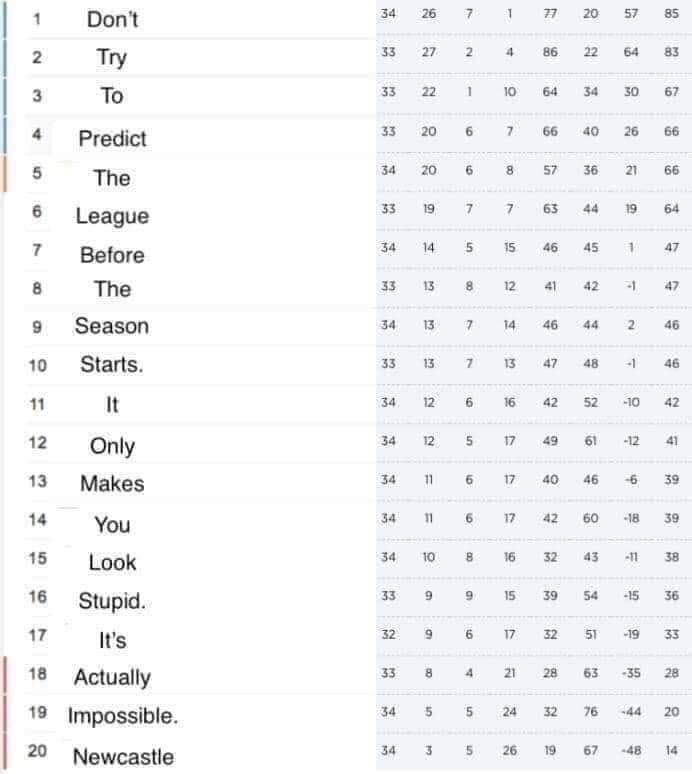
Task: Click "Makes" in row 13
Action: point(113,484)
